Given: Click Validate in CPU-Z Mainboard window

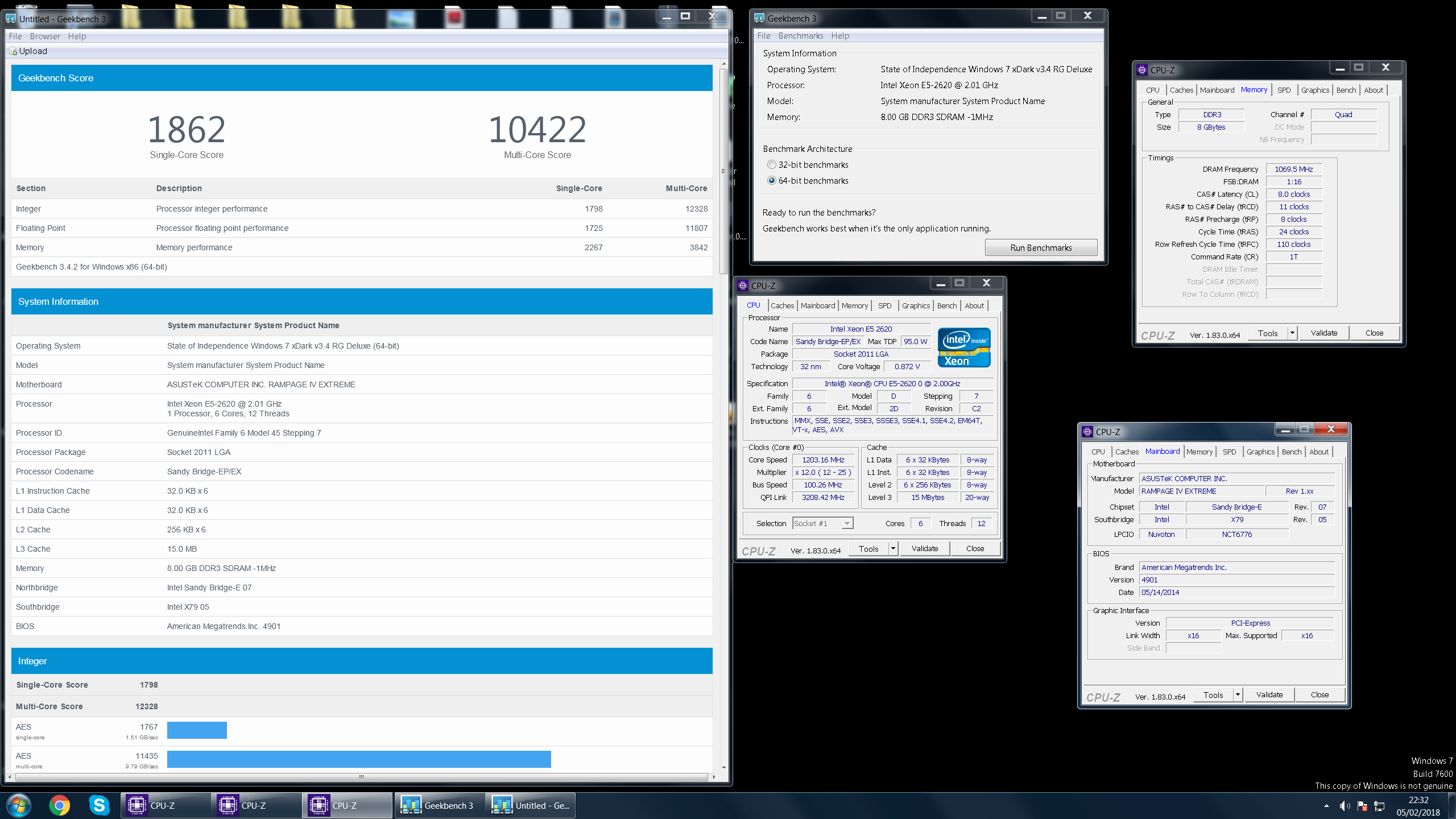Looking at the screenshot, I should click(x=1269, y=695).
